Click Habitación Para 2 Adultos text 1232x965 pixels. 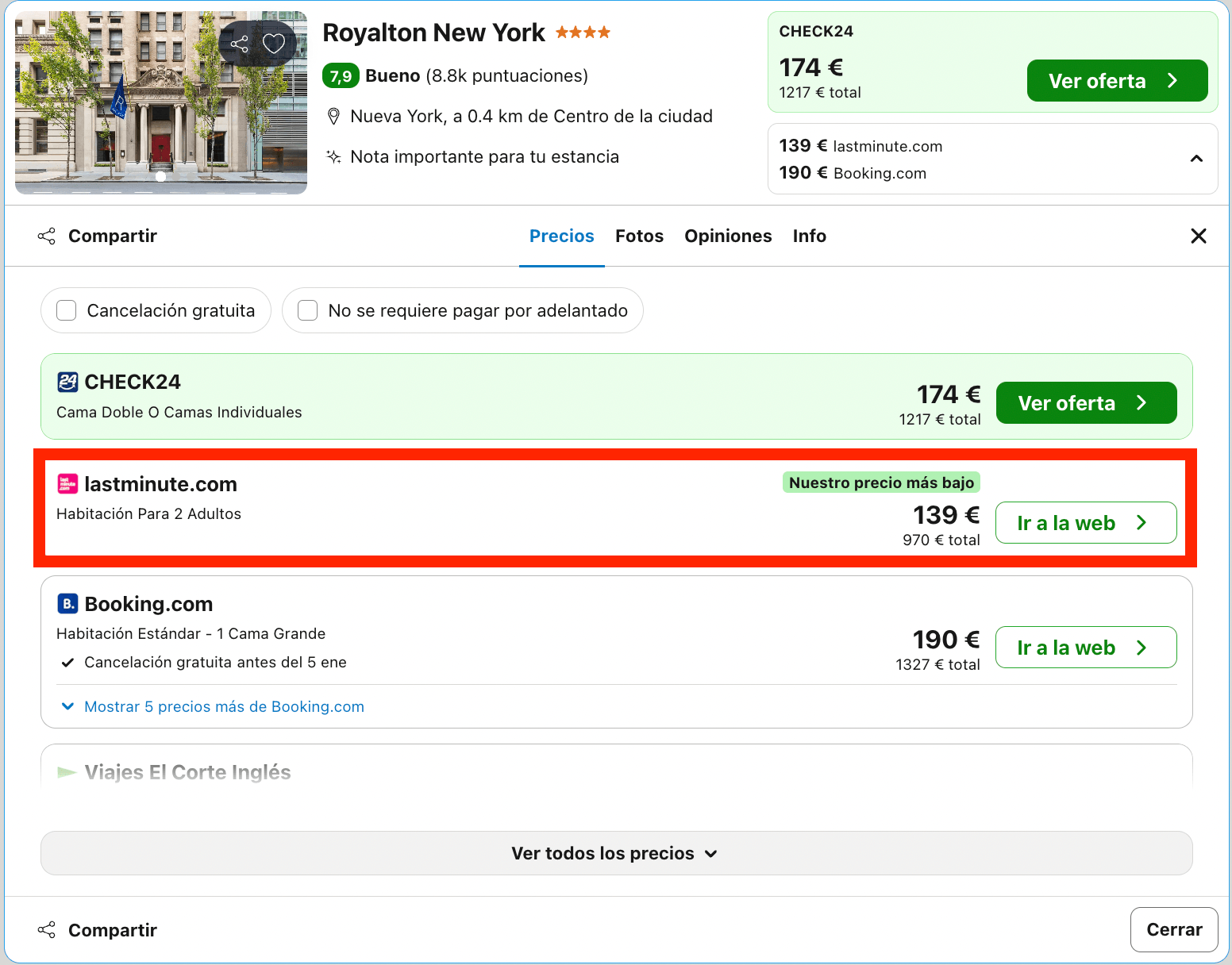[x=148, y=513]
